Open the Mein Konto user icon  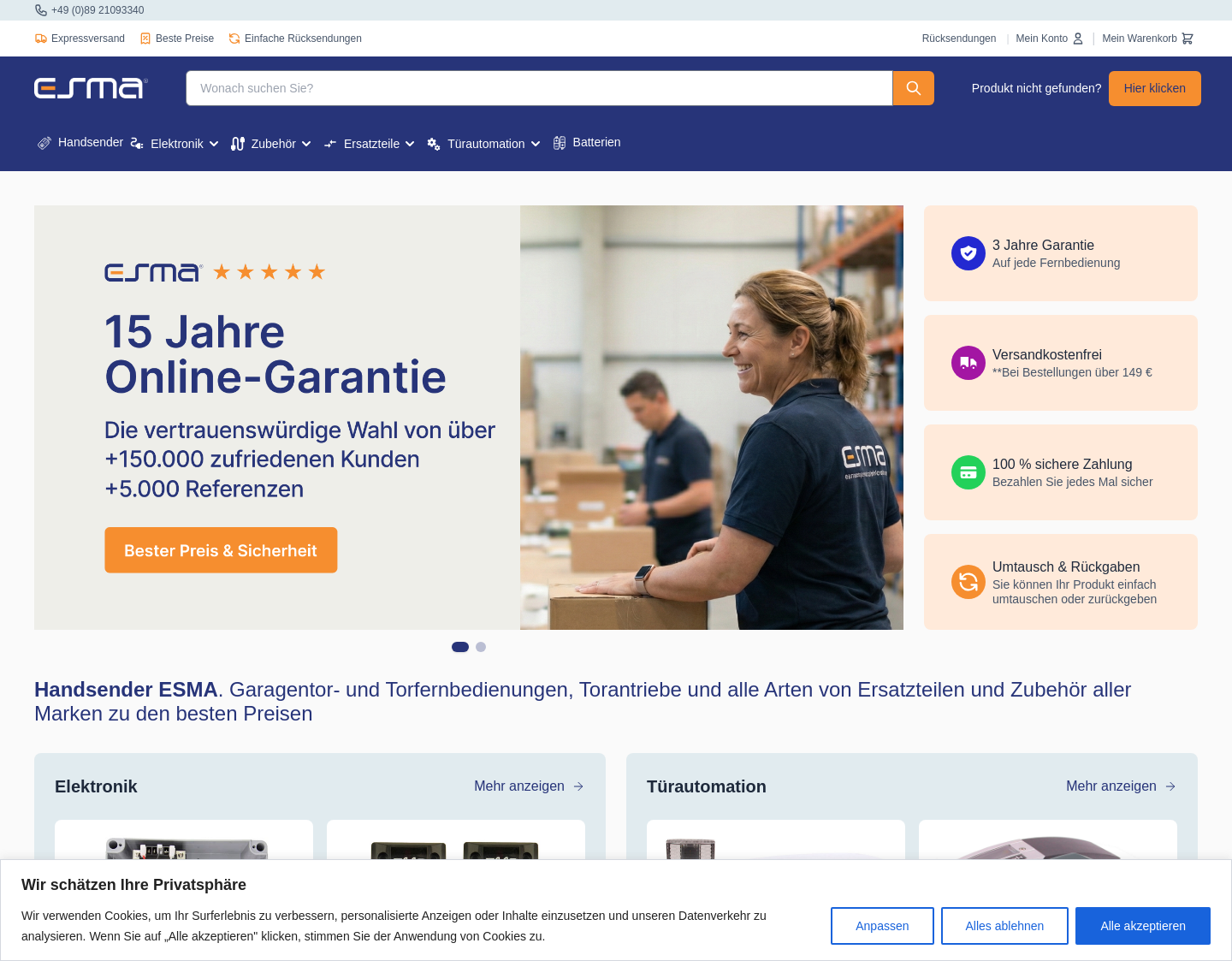pos(1078,39)
